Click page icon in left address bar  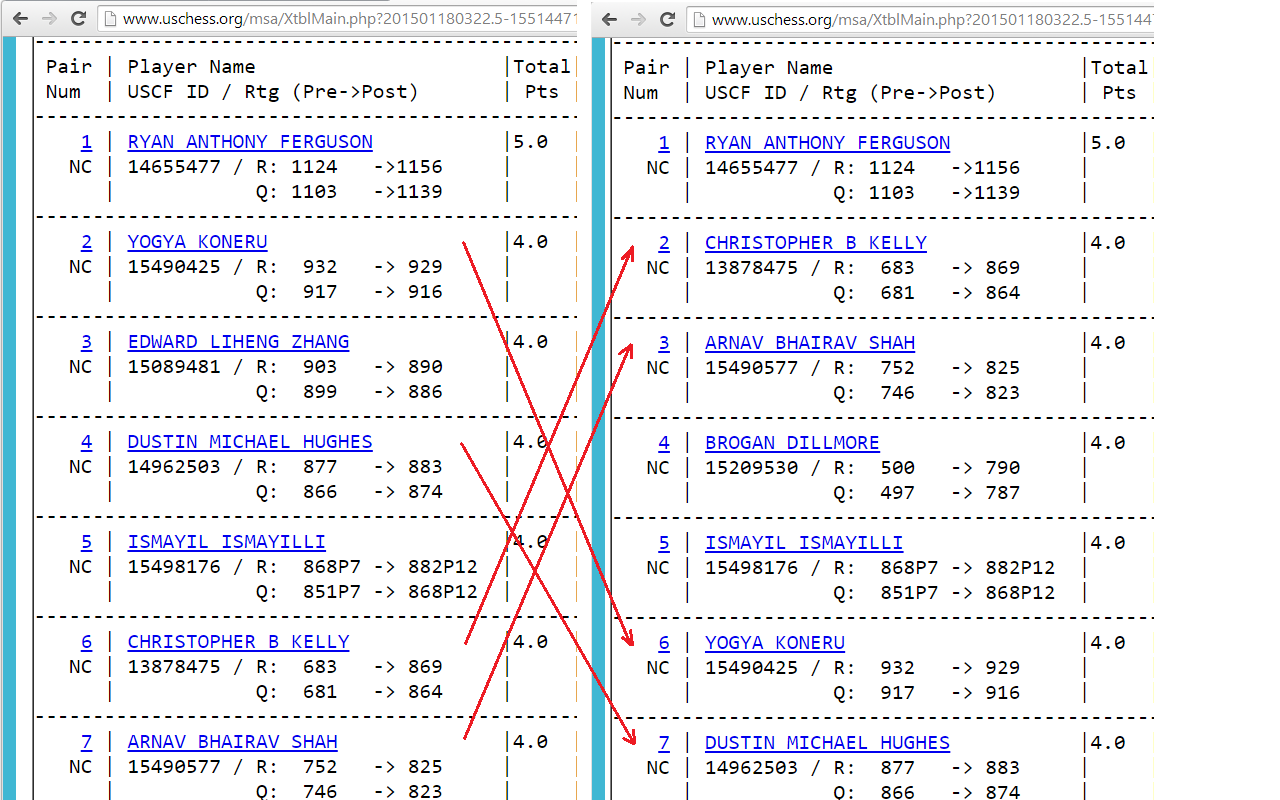[112, 18]
